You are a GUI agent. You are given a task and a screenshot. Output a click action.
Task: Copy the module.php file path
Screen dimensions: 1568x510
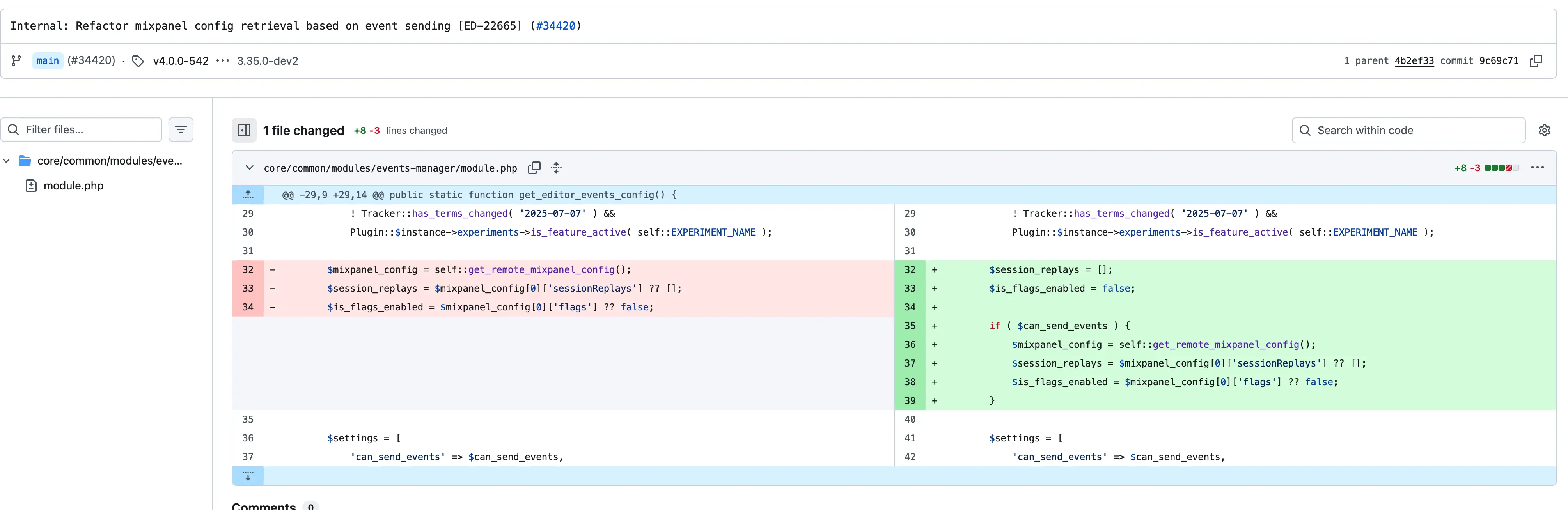(534, 168)
